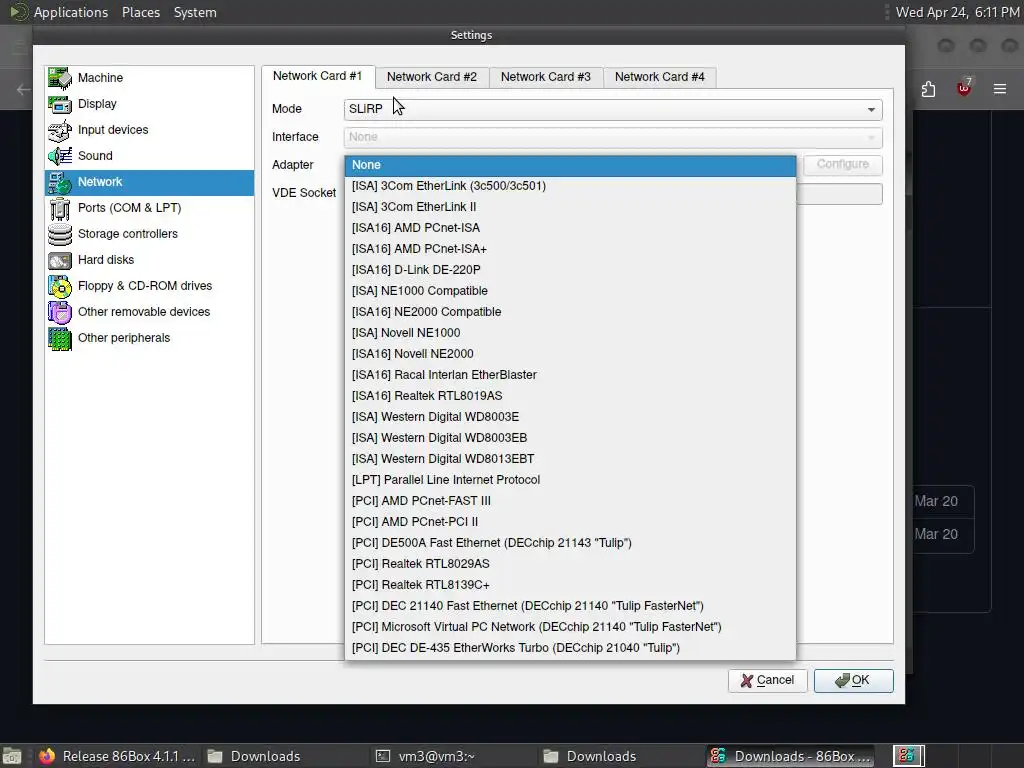Select the Display monitor icon
This screenshot has width=1024, height=768.
click(x=60, y=104)
